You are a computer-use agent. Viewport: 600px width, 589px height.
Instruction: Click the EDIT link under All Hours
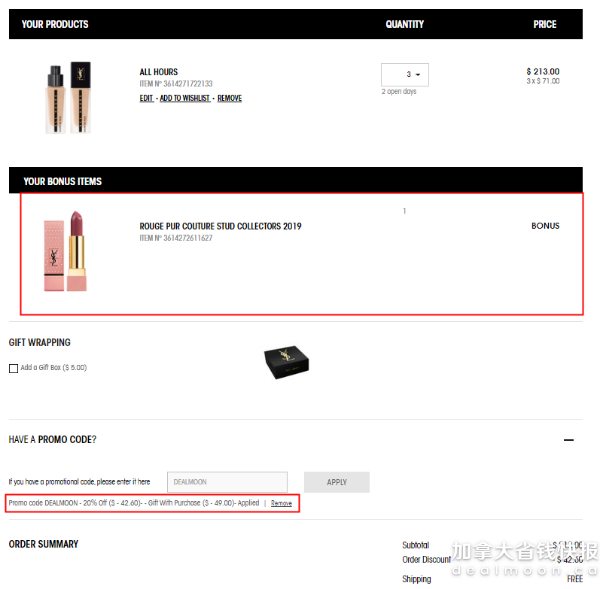pos(146,98)
